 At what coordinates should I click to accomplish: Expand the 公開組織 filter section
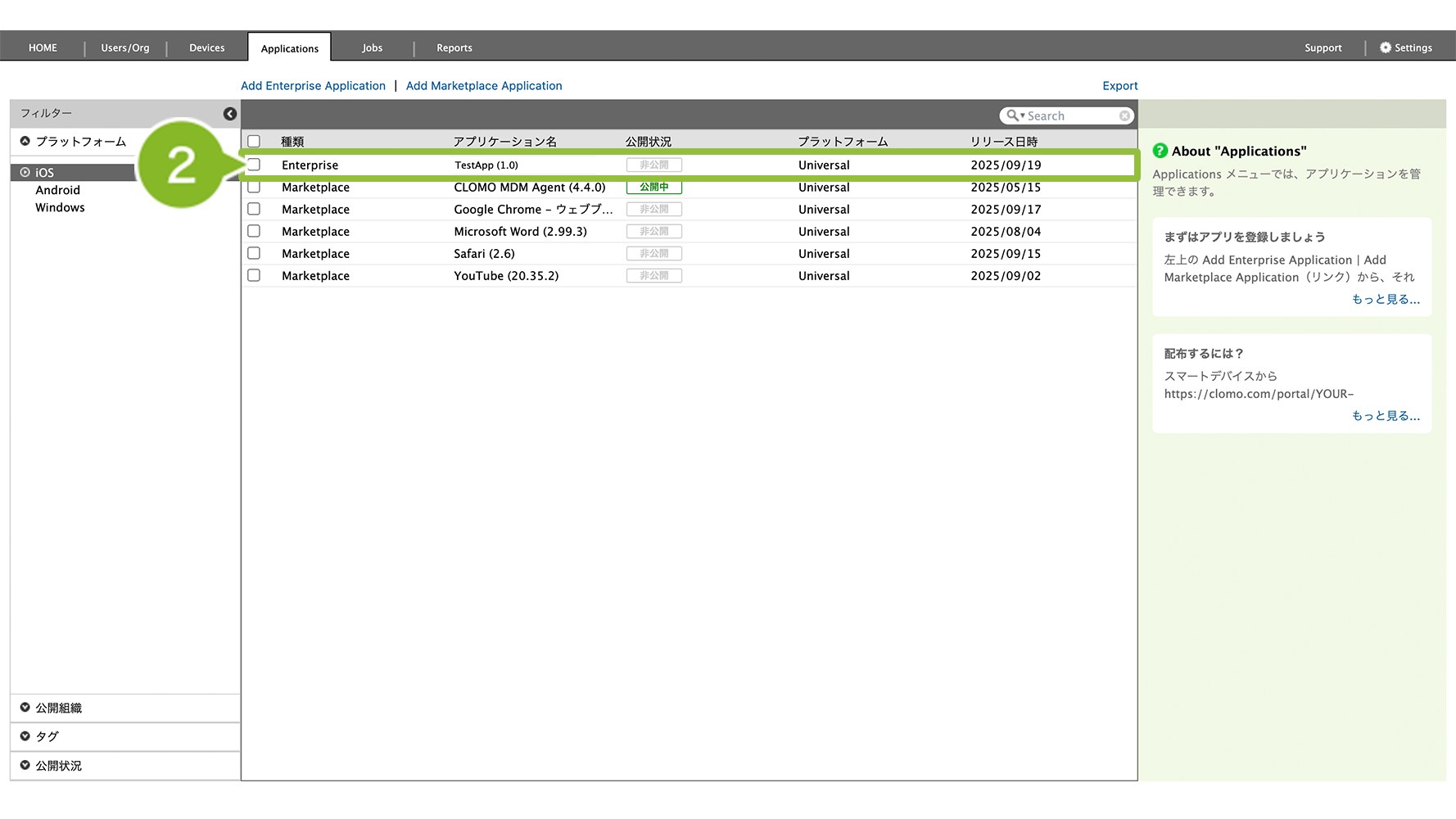[25, 708]
